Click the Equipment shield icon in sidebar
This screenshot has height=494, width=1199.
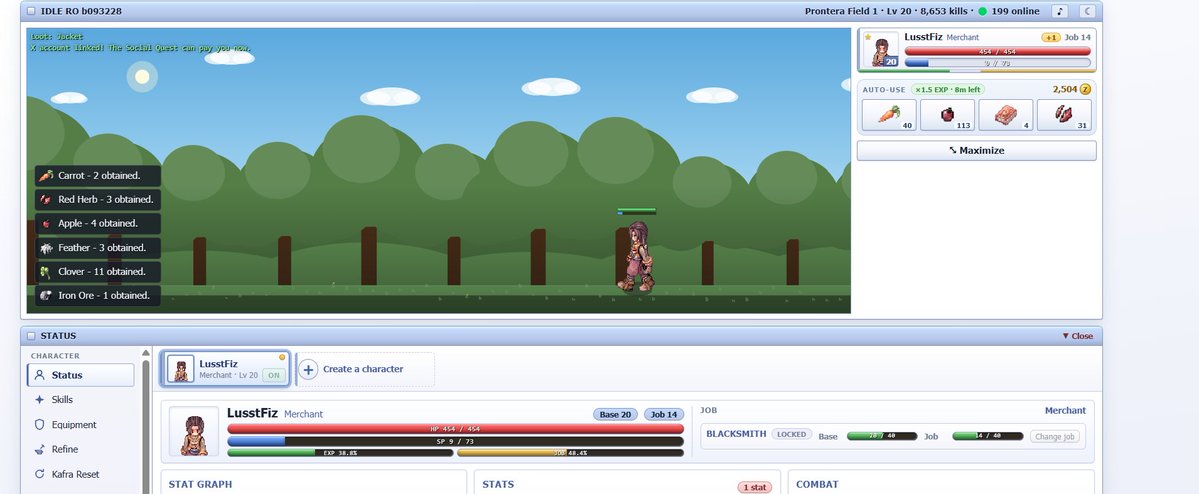(x=40, y=424)
